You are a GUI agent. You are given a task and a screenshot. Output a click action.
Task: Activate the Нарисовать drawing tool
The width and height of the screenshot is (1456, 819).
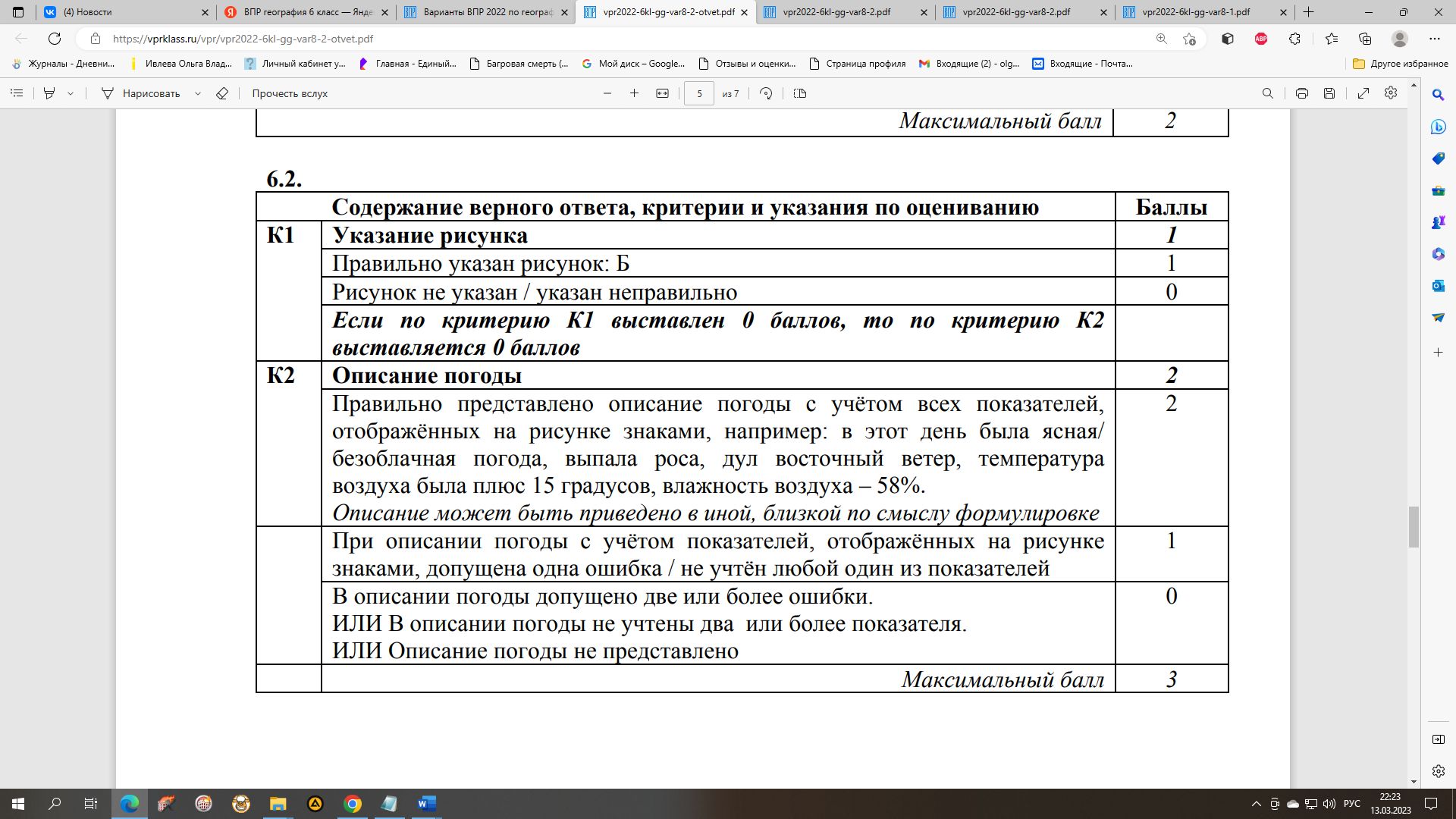pyautogui.click(x=140, y=93)
